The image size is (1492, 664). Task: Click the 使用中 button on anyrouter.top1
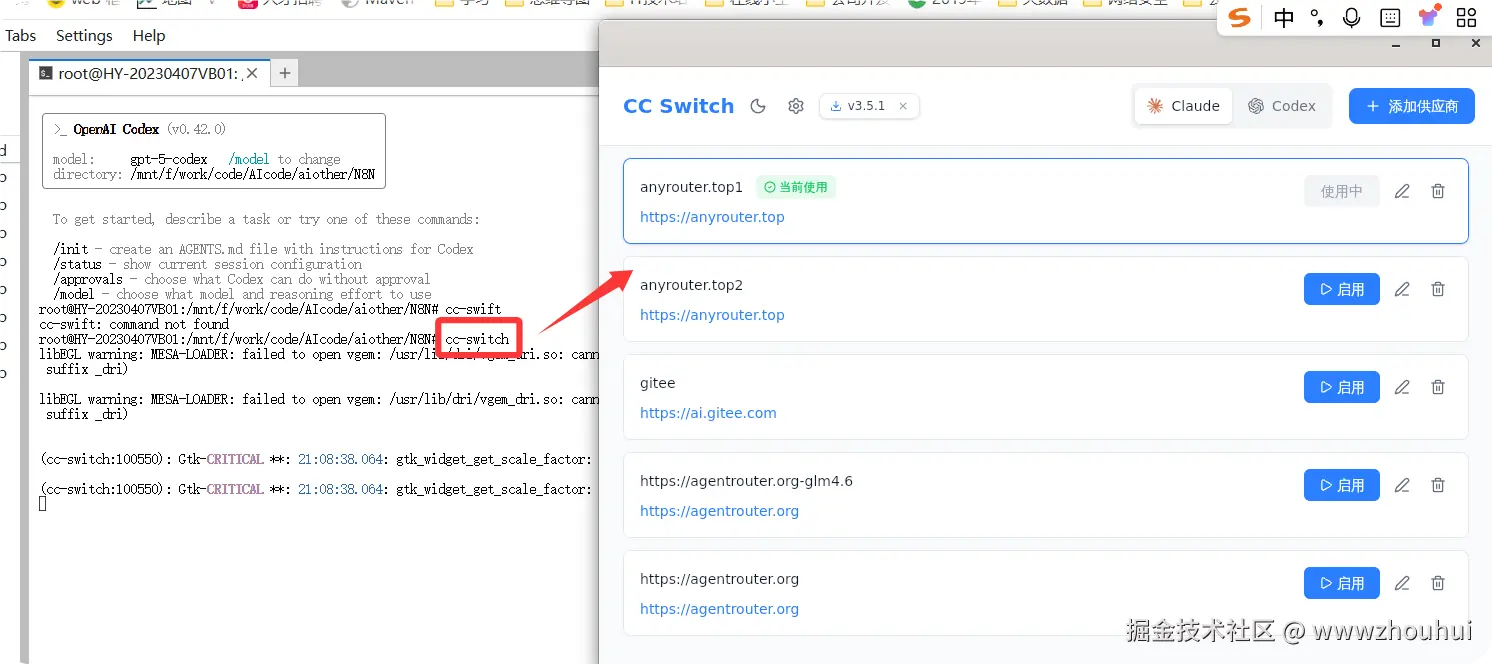point(1342,191)
